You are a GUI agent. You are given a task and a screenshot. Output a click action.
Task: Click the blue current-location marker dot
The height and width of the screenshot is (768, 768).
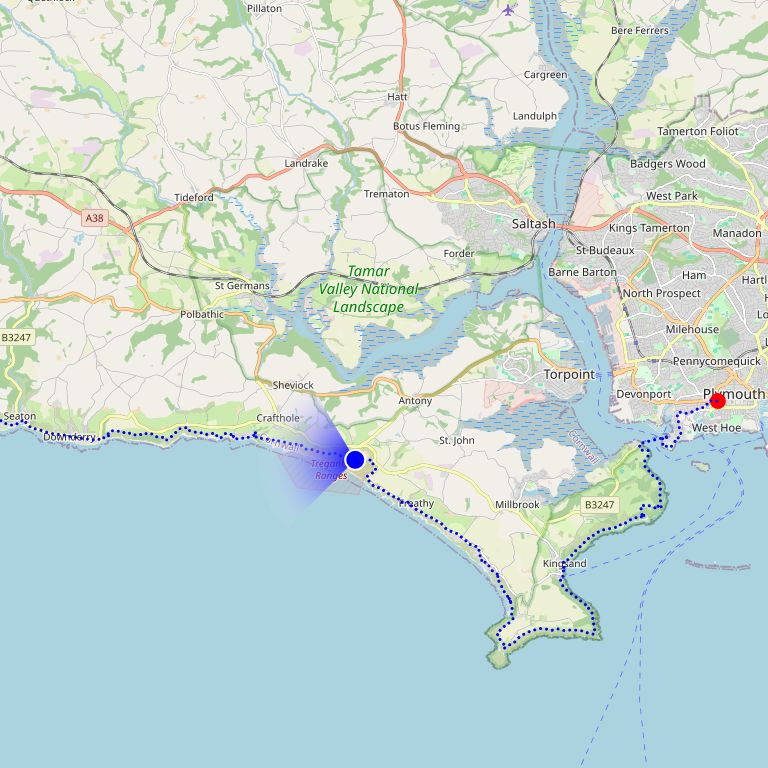(355, 460)
